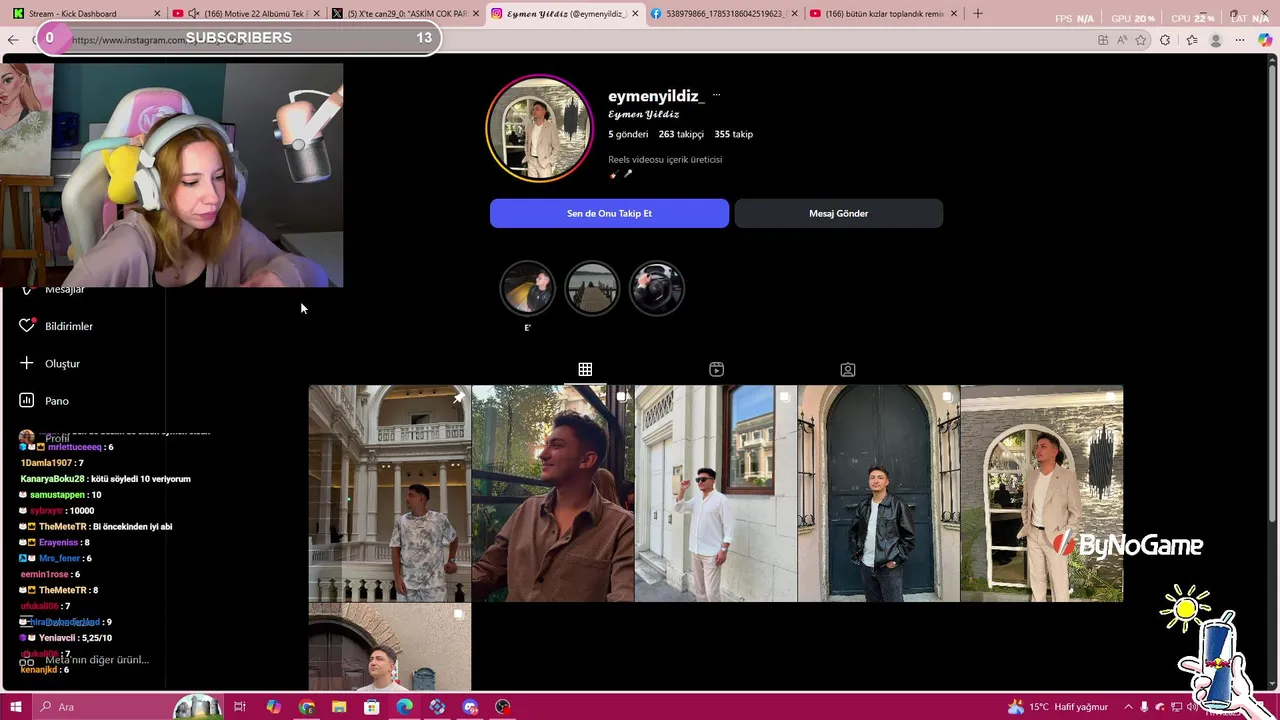Click the weather 15°C Hafif yağmur widget

pyautogui.click(x=1058, y=707)
